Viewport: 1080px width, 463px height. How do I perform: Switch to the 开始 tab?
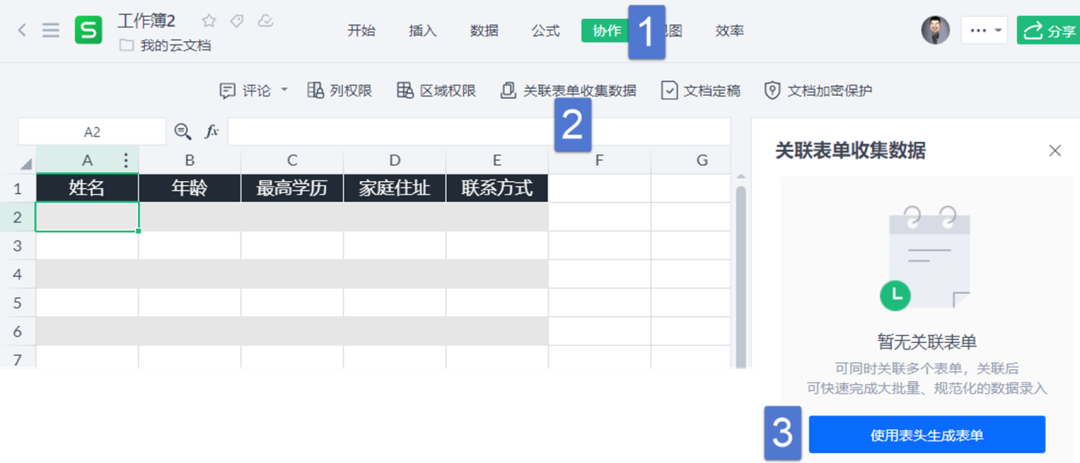[x=361, y=30]
